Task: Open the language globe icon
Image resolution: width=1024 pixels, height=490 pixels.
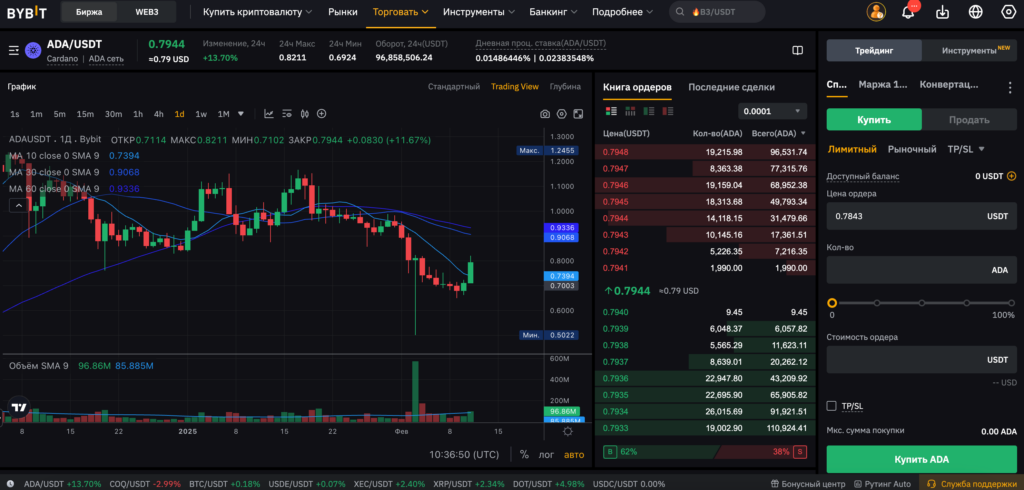Action: (976, 12)
